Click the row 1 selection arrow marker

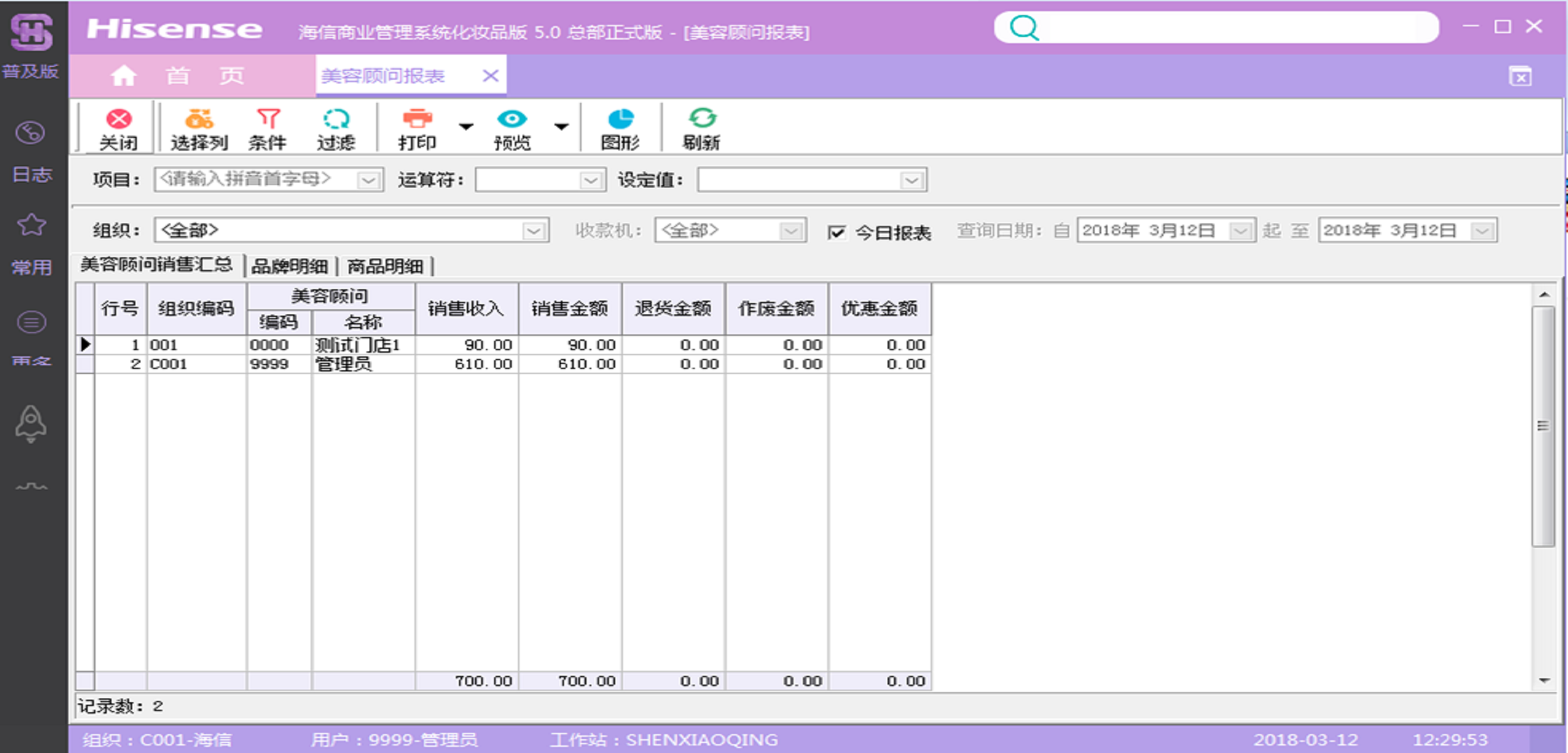click(x=85, y=345)
